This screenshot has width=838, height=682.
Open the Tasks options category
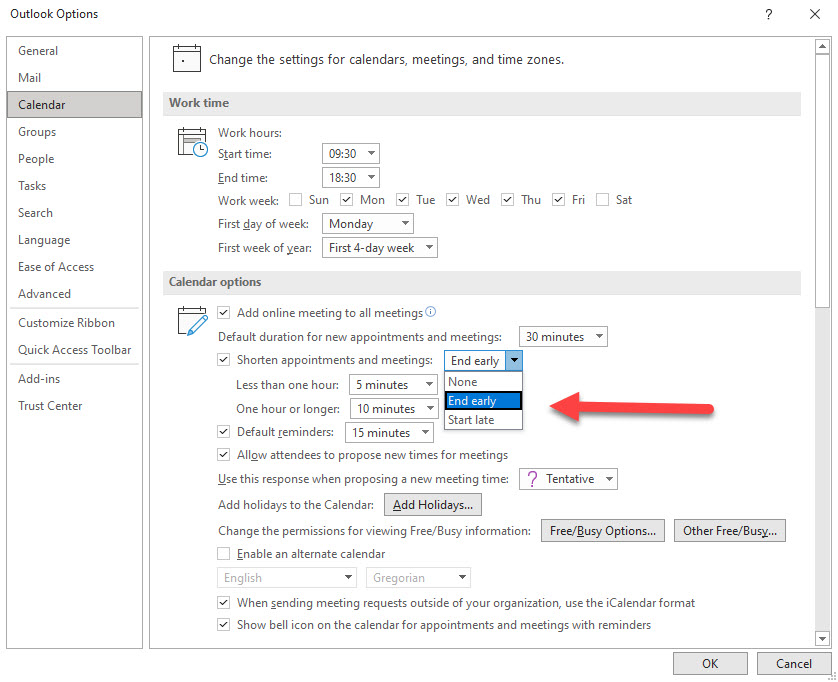pos(74,186)
